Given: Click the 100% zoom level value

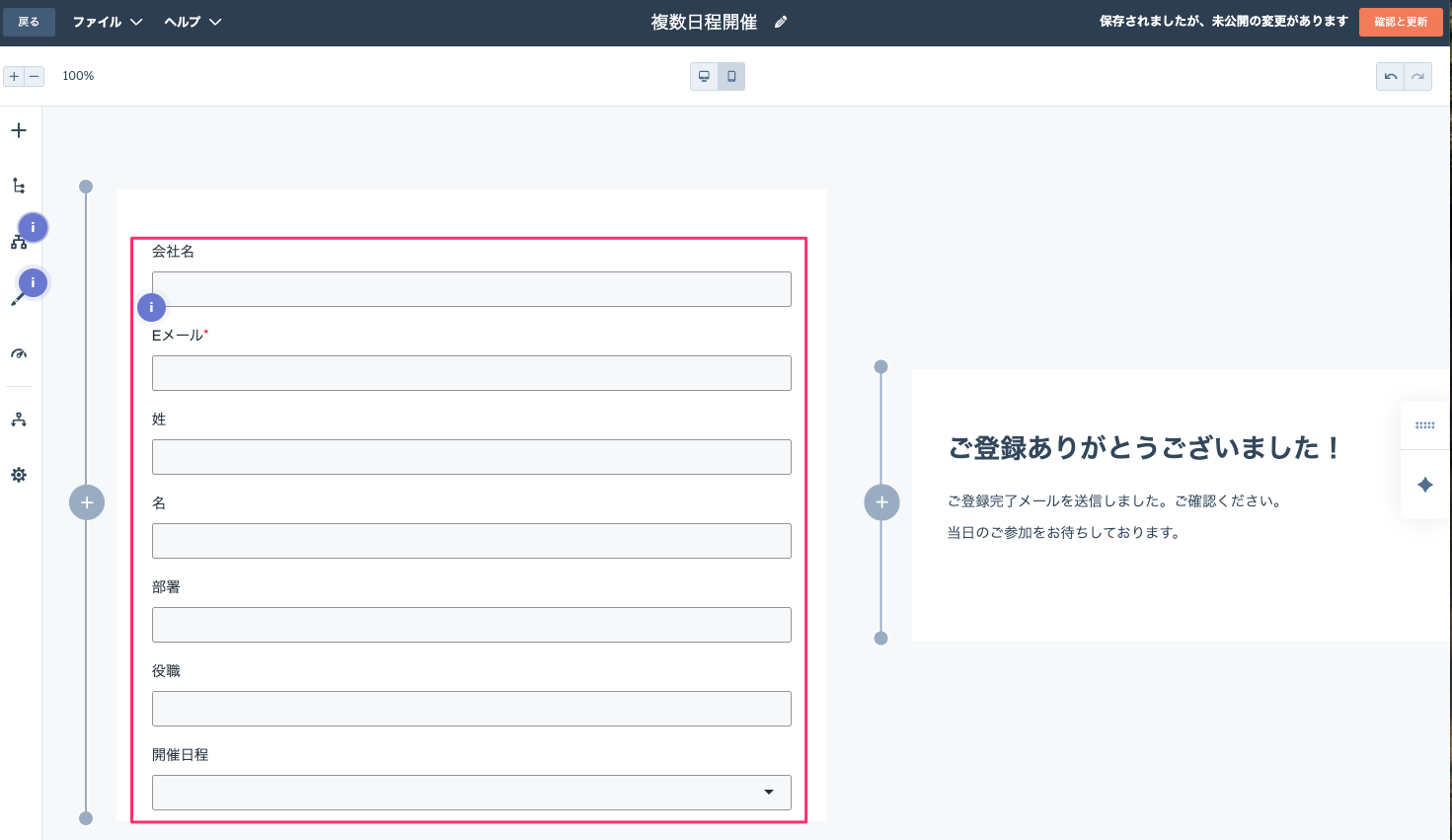Looking at the screenshot, I should (x=78, y=76).
